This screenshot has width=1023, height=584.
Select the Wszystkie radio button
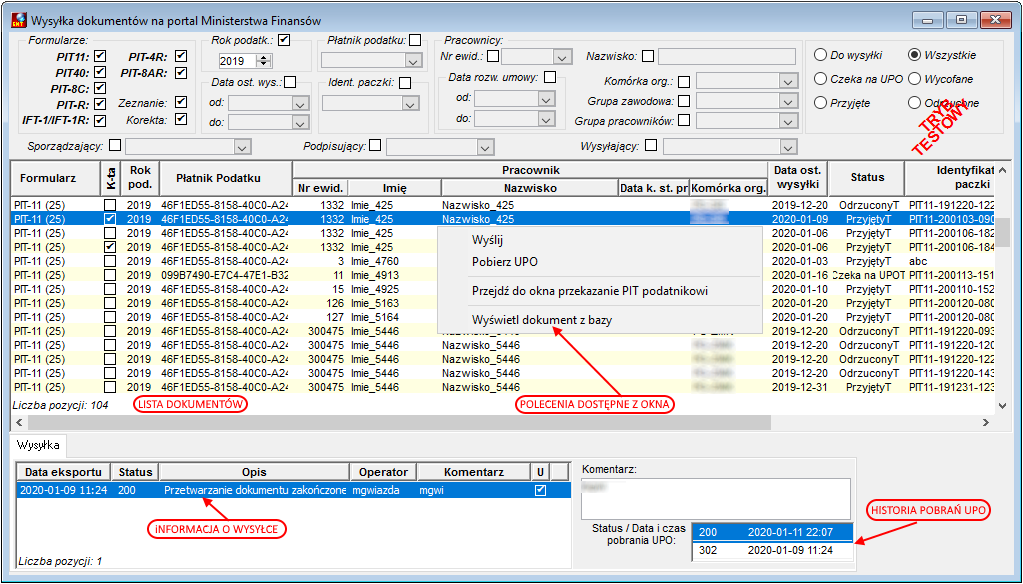(915, 55)
